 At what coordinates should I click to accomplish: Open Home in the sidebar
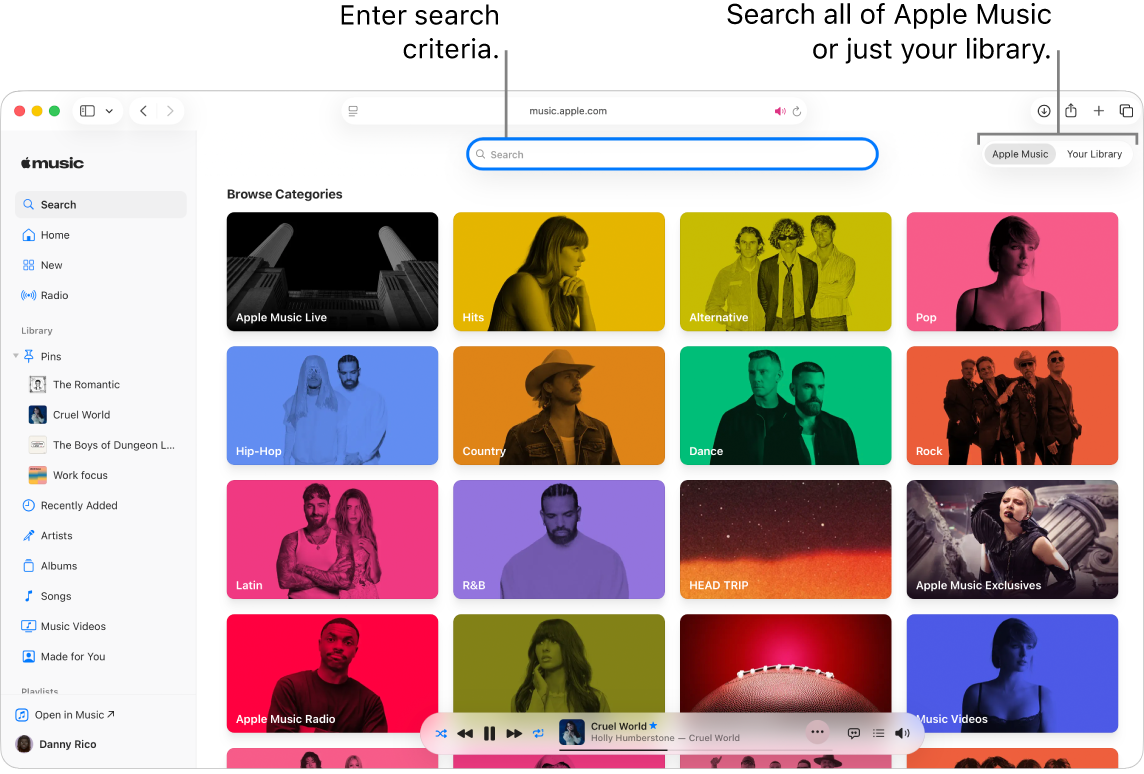pyautogui.click(x=101, y=235)
